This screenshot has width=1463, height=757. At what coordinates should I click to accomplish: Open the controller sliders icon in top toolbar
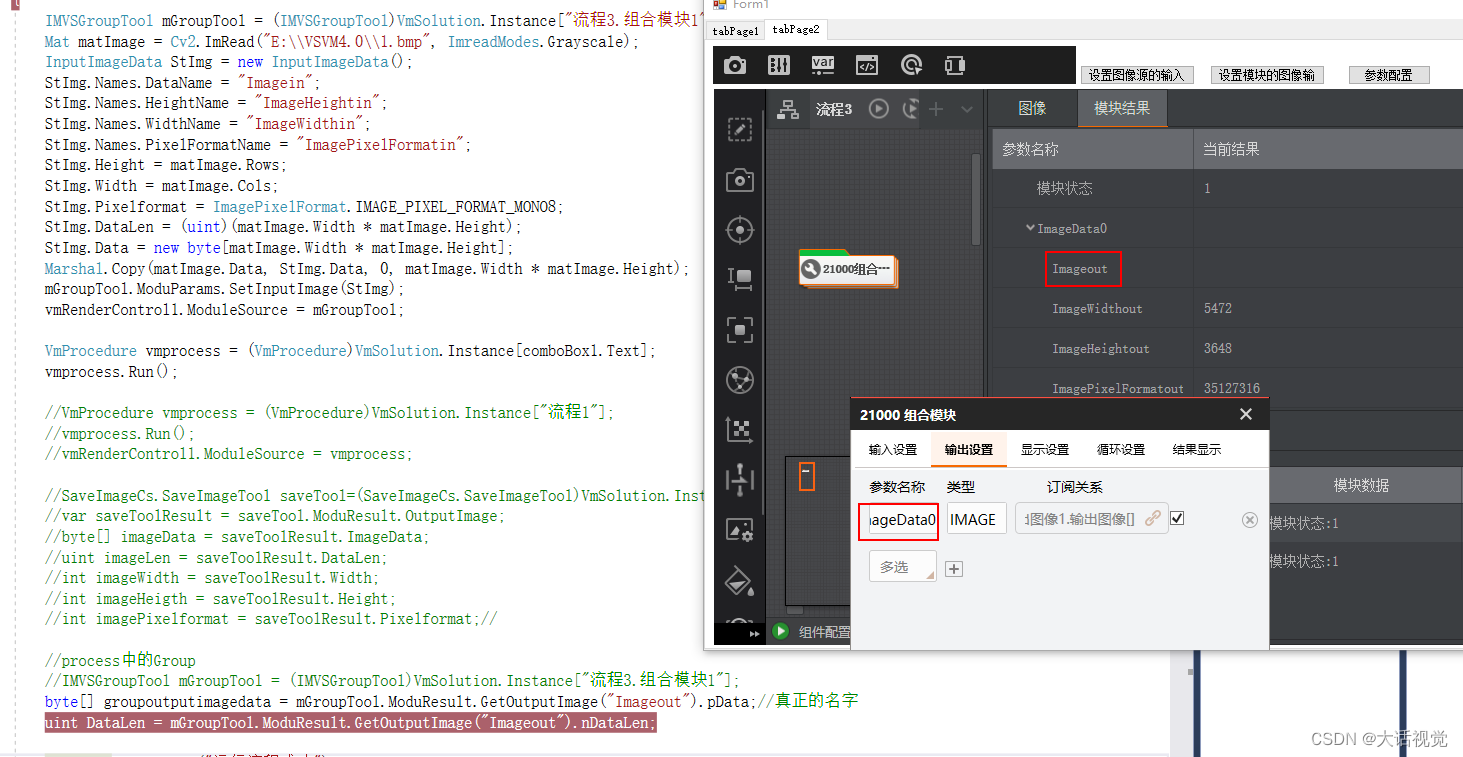[x=779, y=65]
